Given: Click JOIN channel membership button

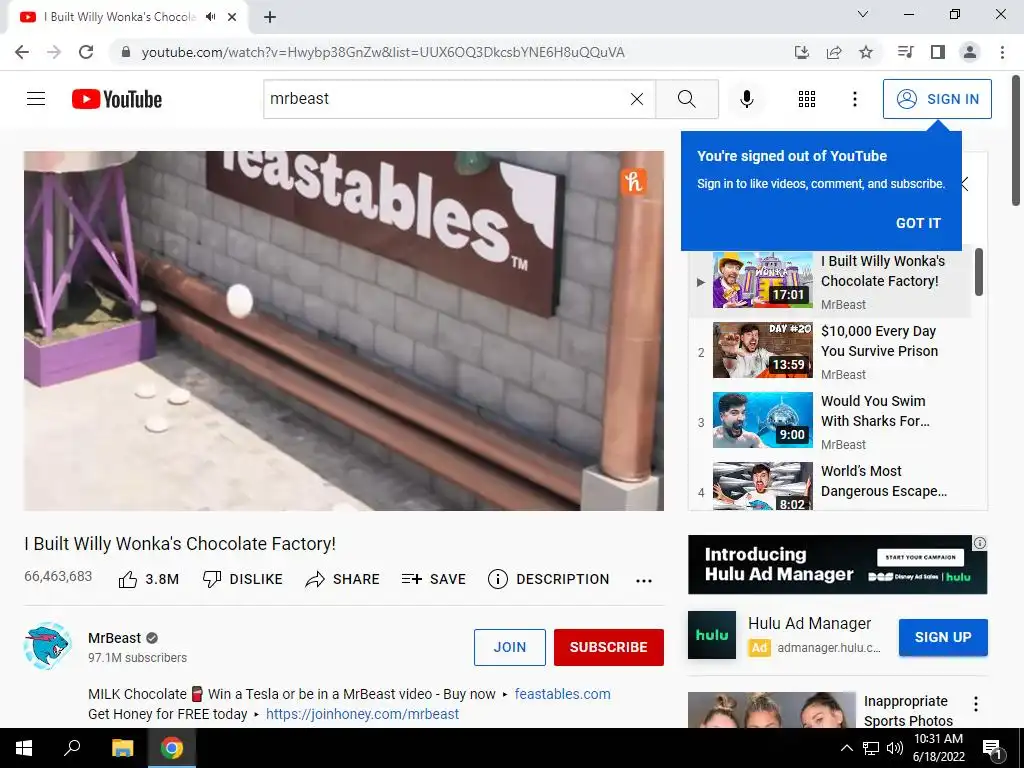Looking at the screenshot, I should click(509, 647).
